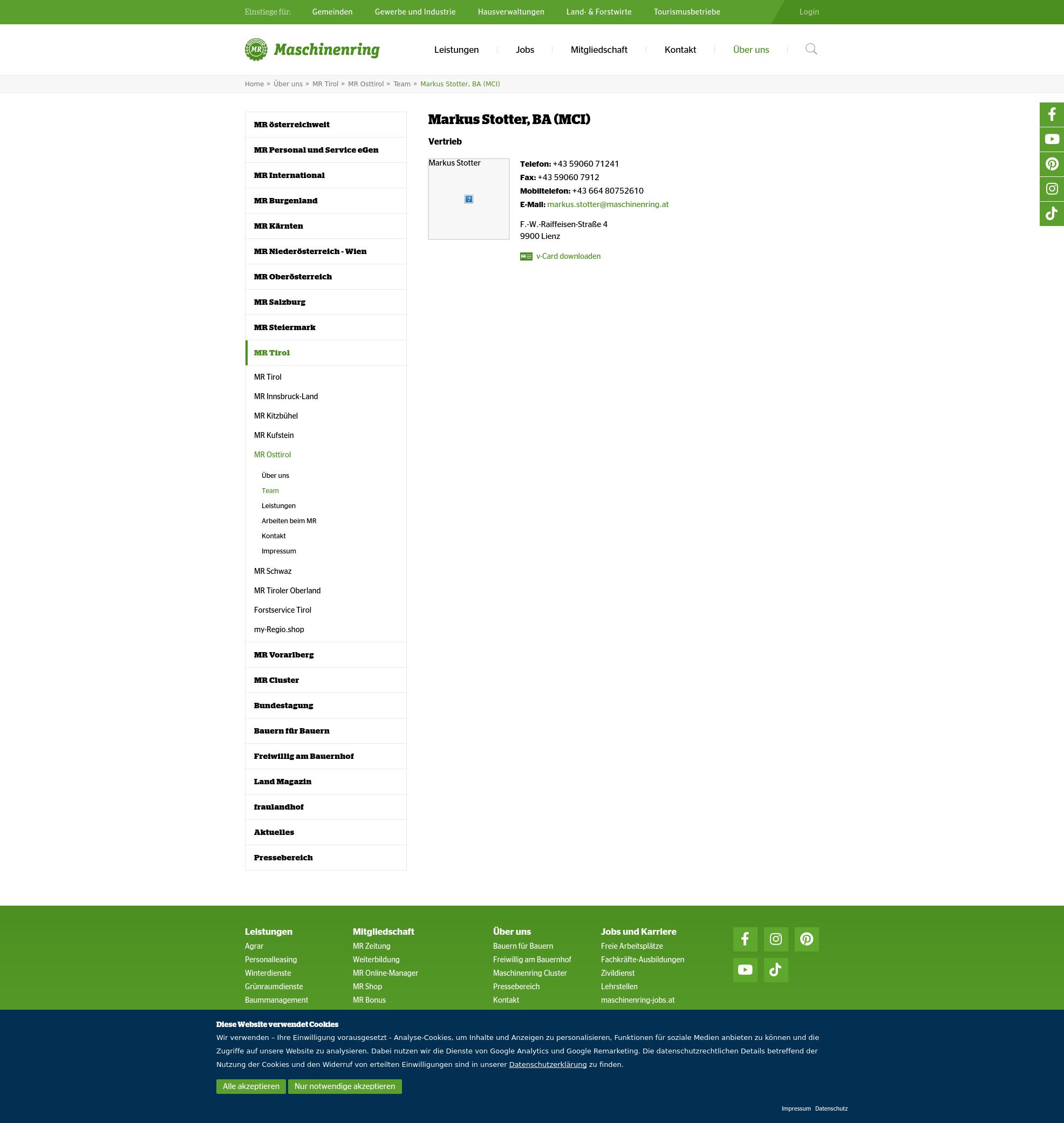This screenshot has width=1064, height=1123.
Task: Go to Home breadcrumb
Action: (x=254, y=84)
